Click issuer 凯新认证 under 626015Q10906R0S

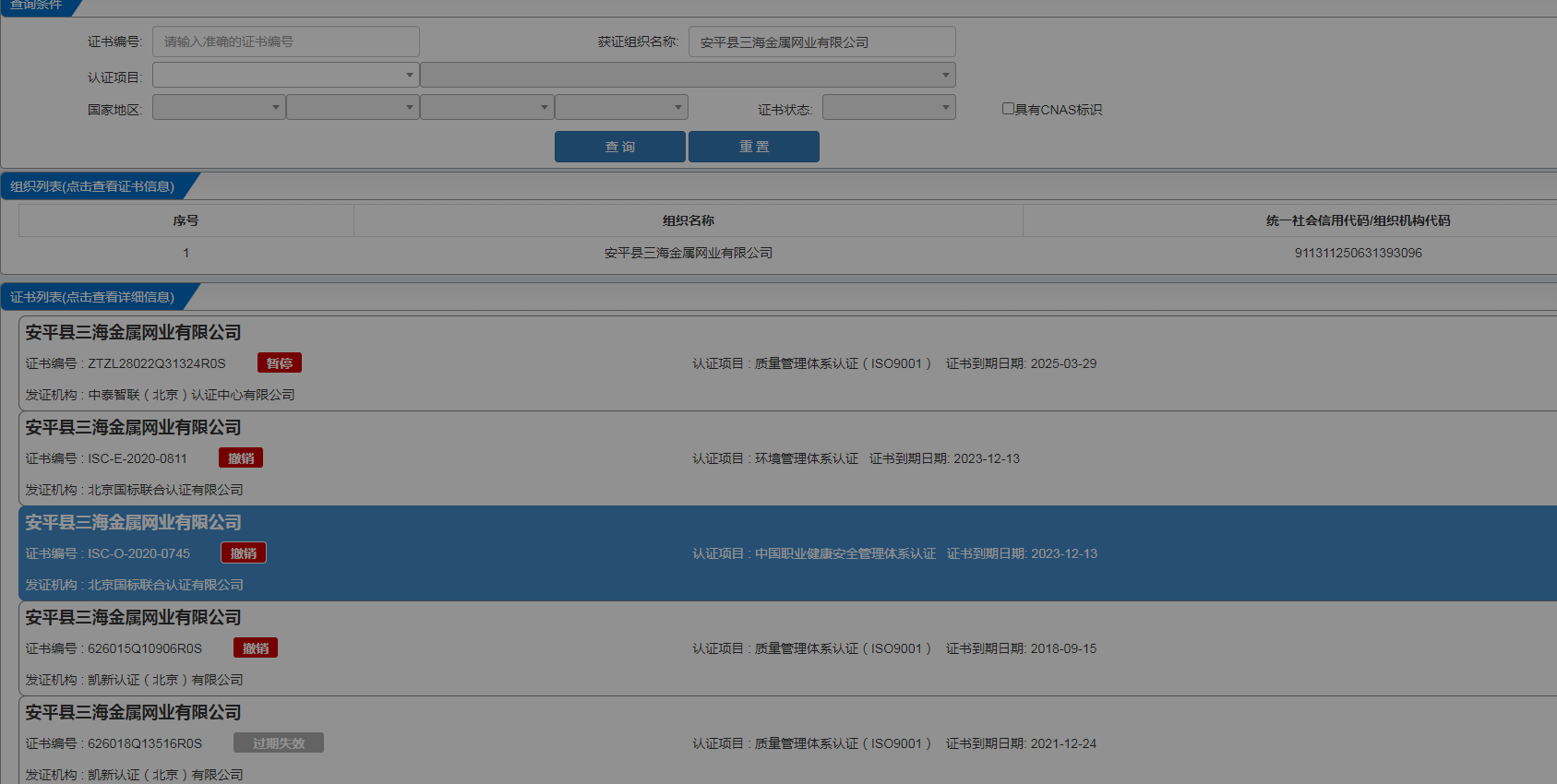[165, 680]
